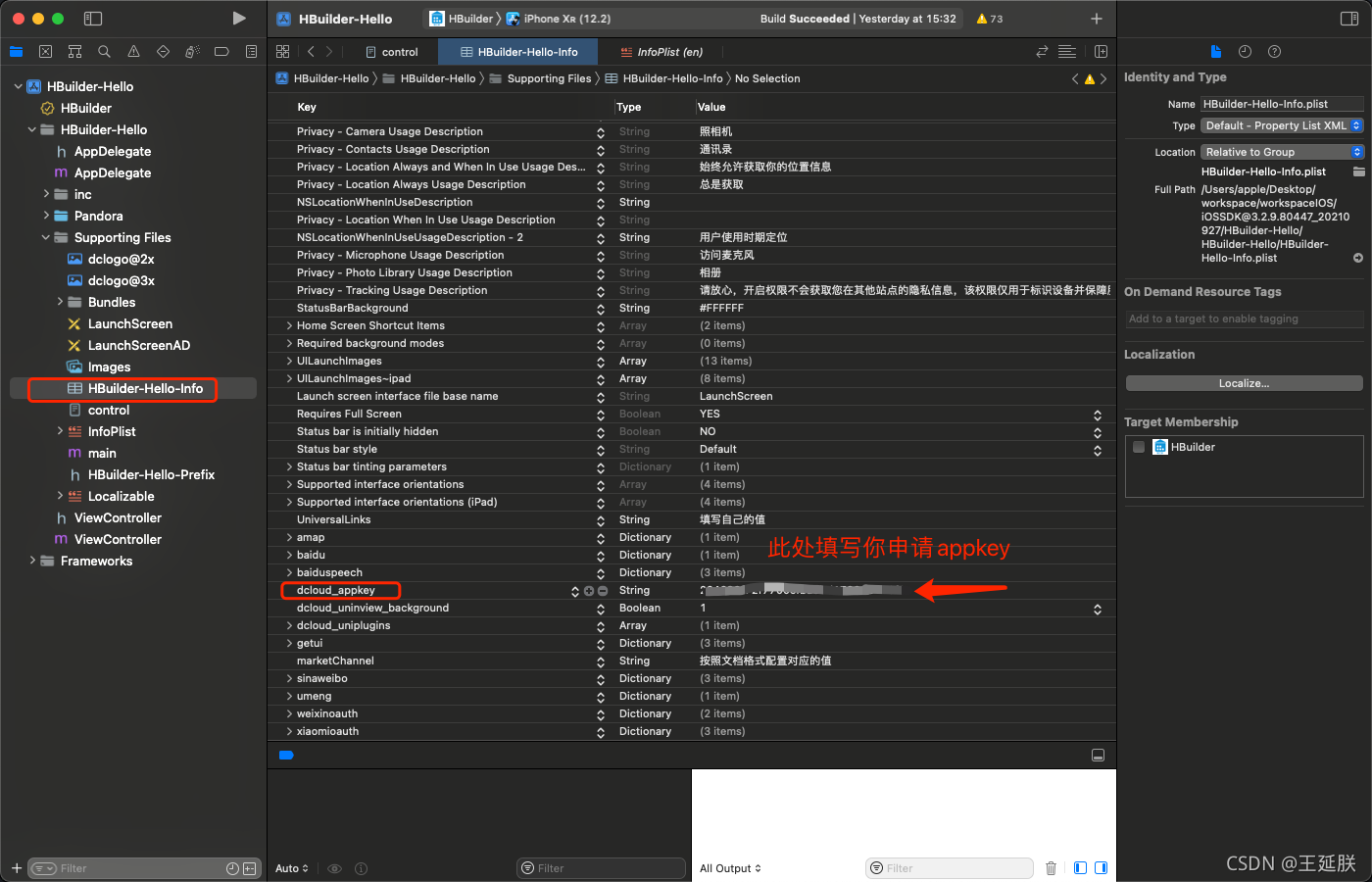The height and width of the screenshot is (882, 1372).
Task: Switch to the control editor tab
Action: pos(392,52)
